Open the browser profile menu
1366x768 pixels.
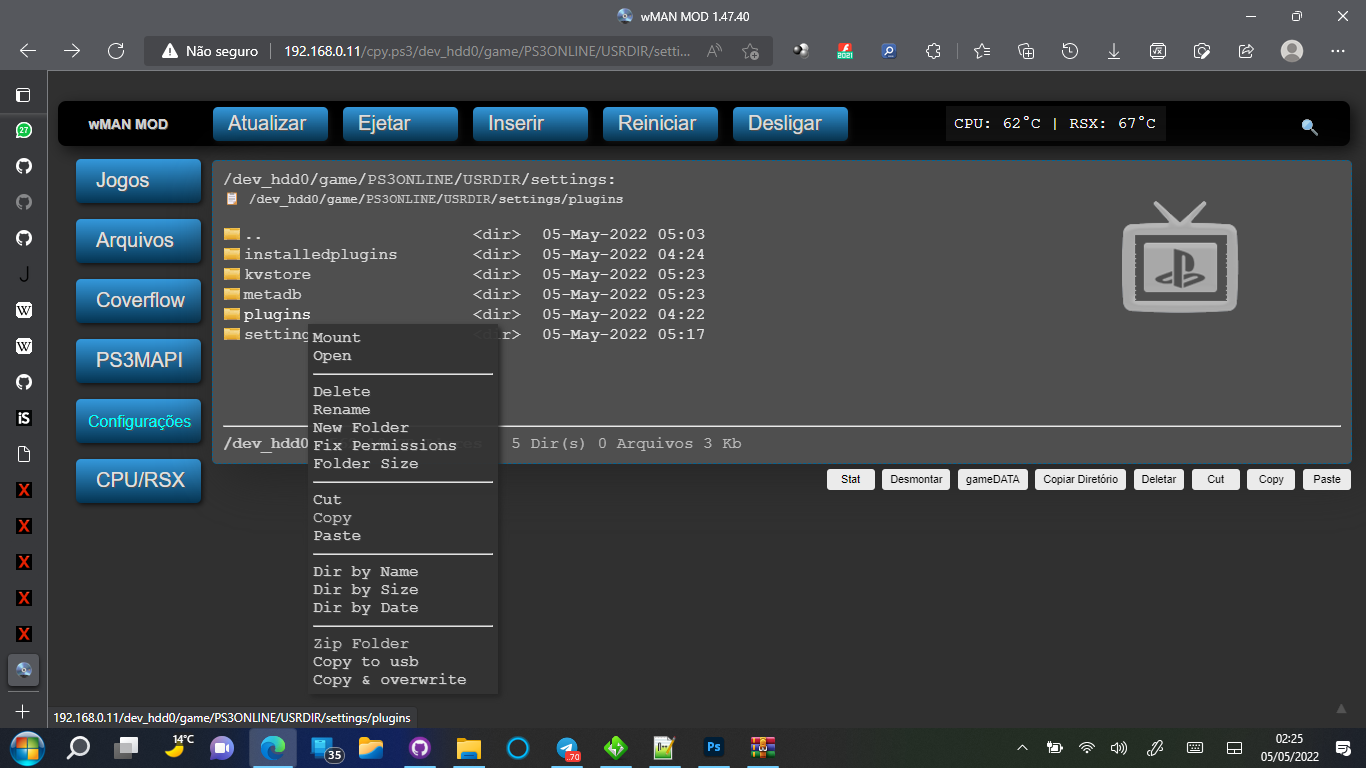pos(1291,50)
